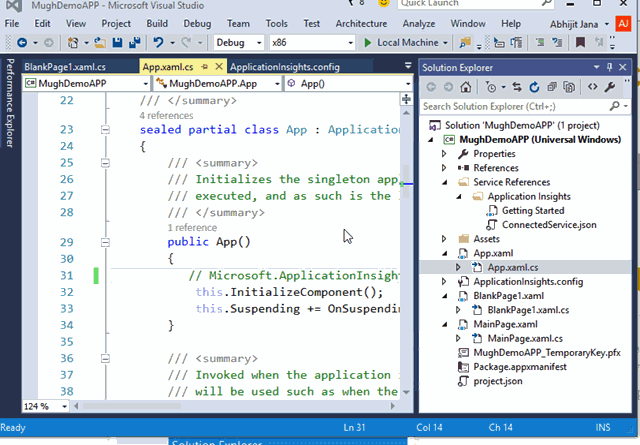Select MughDemoAPP_TemporaryKey.pfx file

[x=547, y=353]
